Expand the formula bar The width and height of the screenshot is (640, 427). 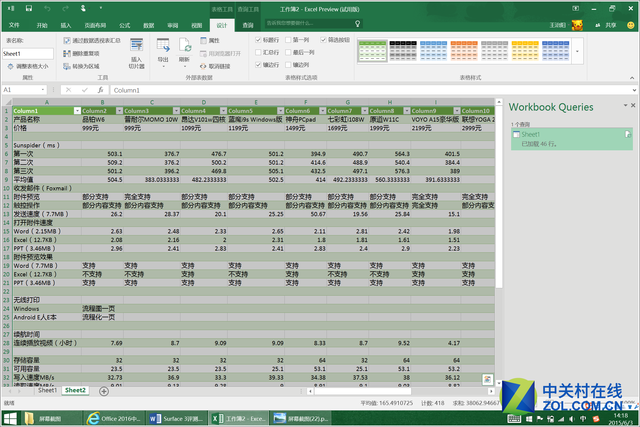(634, 90)
